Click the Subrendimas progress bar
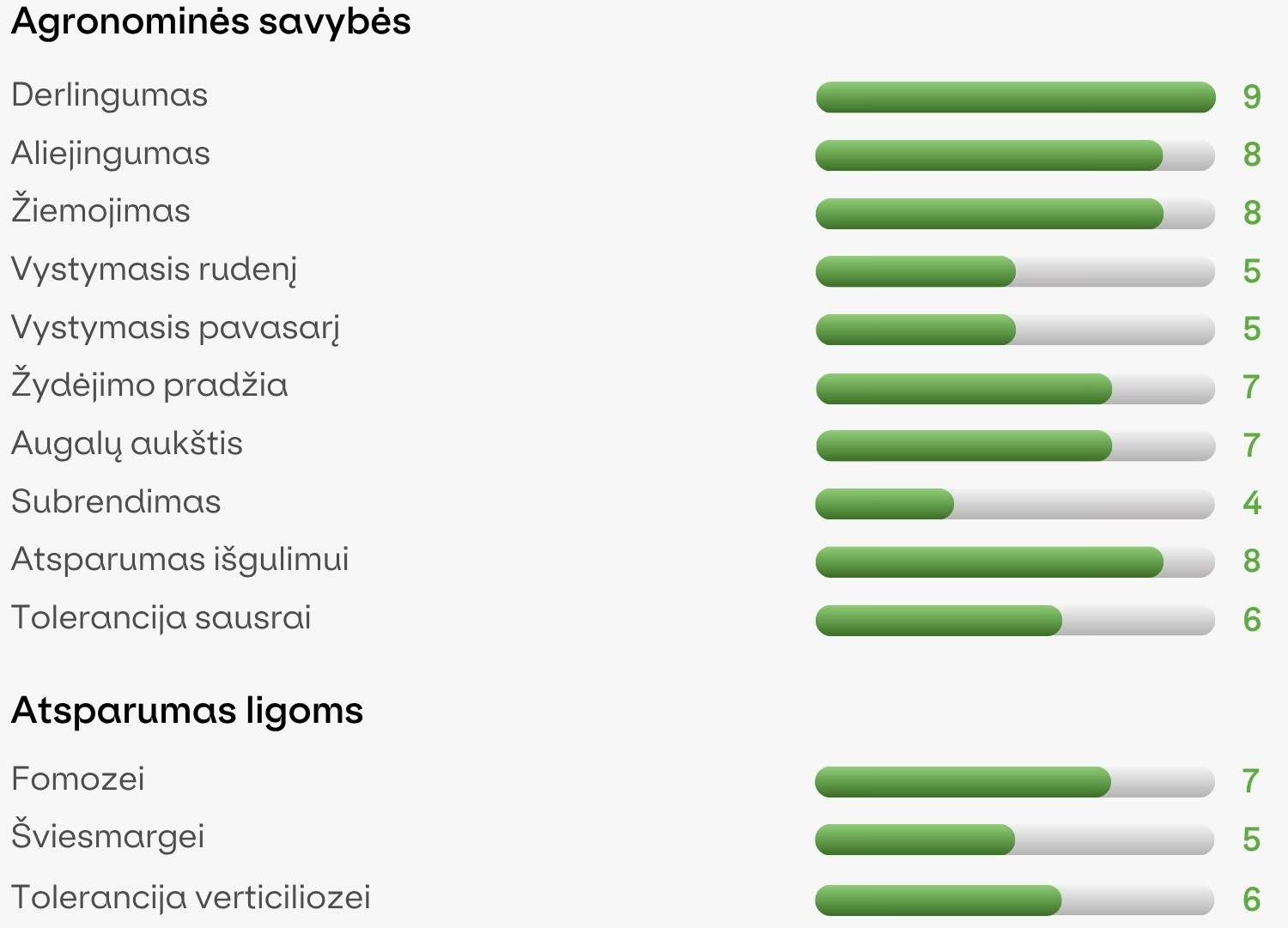 click(x=1015, y=504)
